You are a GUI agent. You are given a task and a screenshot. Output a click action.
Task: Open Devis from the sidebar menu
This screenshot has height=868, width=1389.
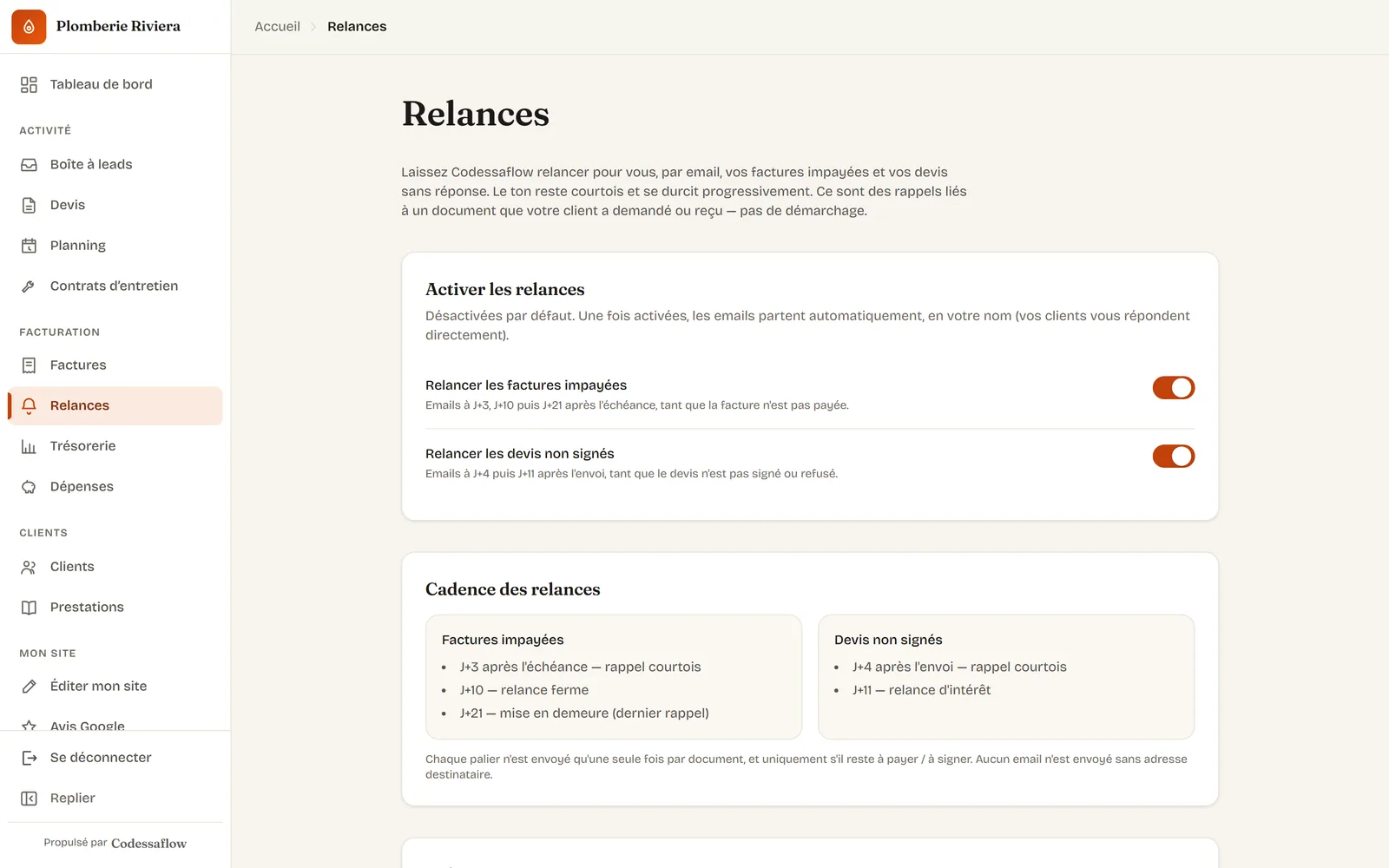pos(115,205)
